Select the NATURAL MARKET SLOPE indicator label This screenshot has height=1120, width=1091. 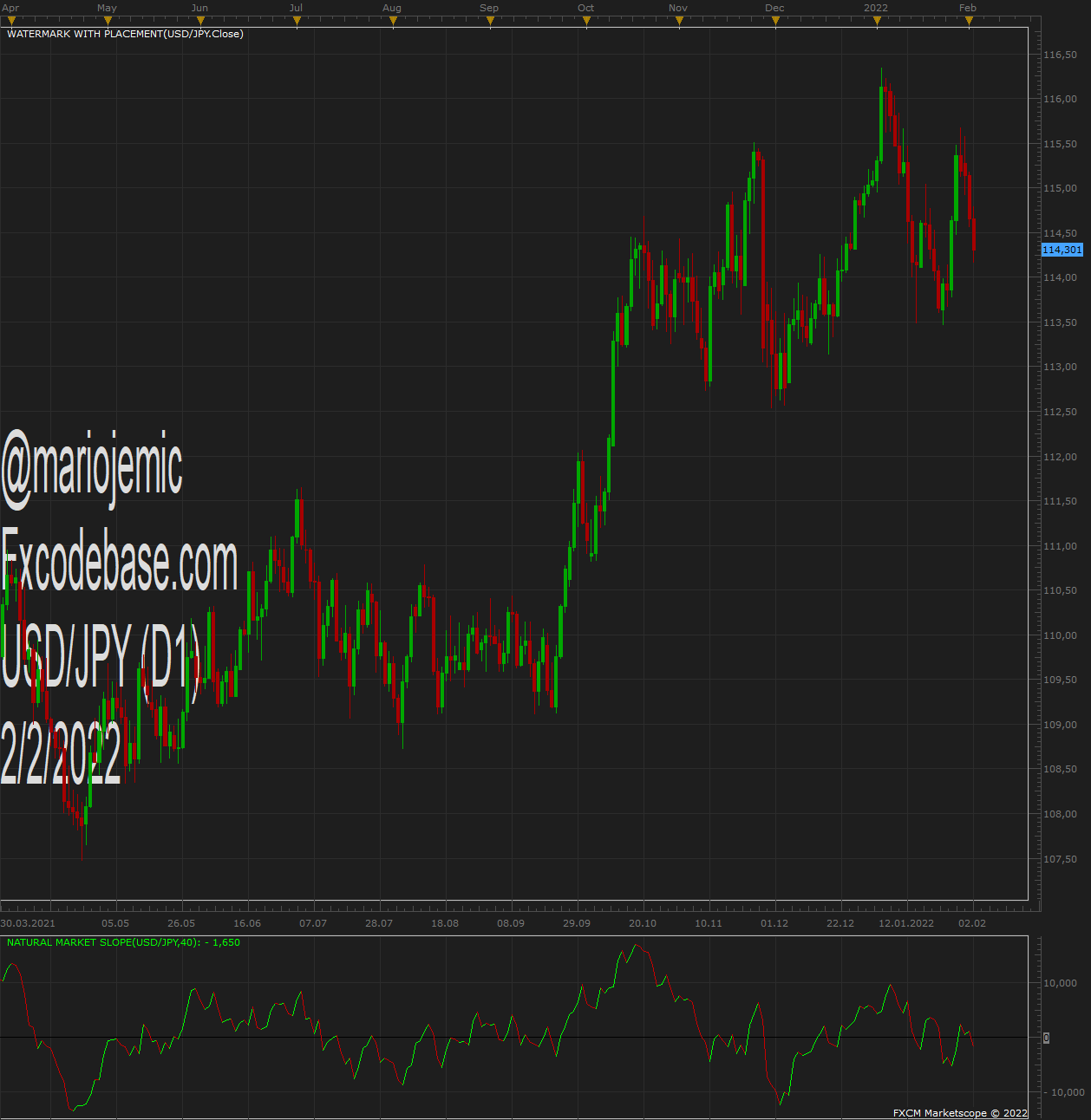click(123, 942)
